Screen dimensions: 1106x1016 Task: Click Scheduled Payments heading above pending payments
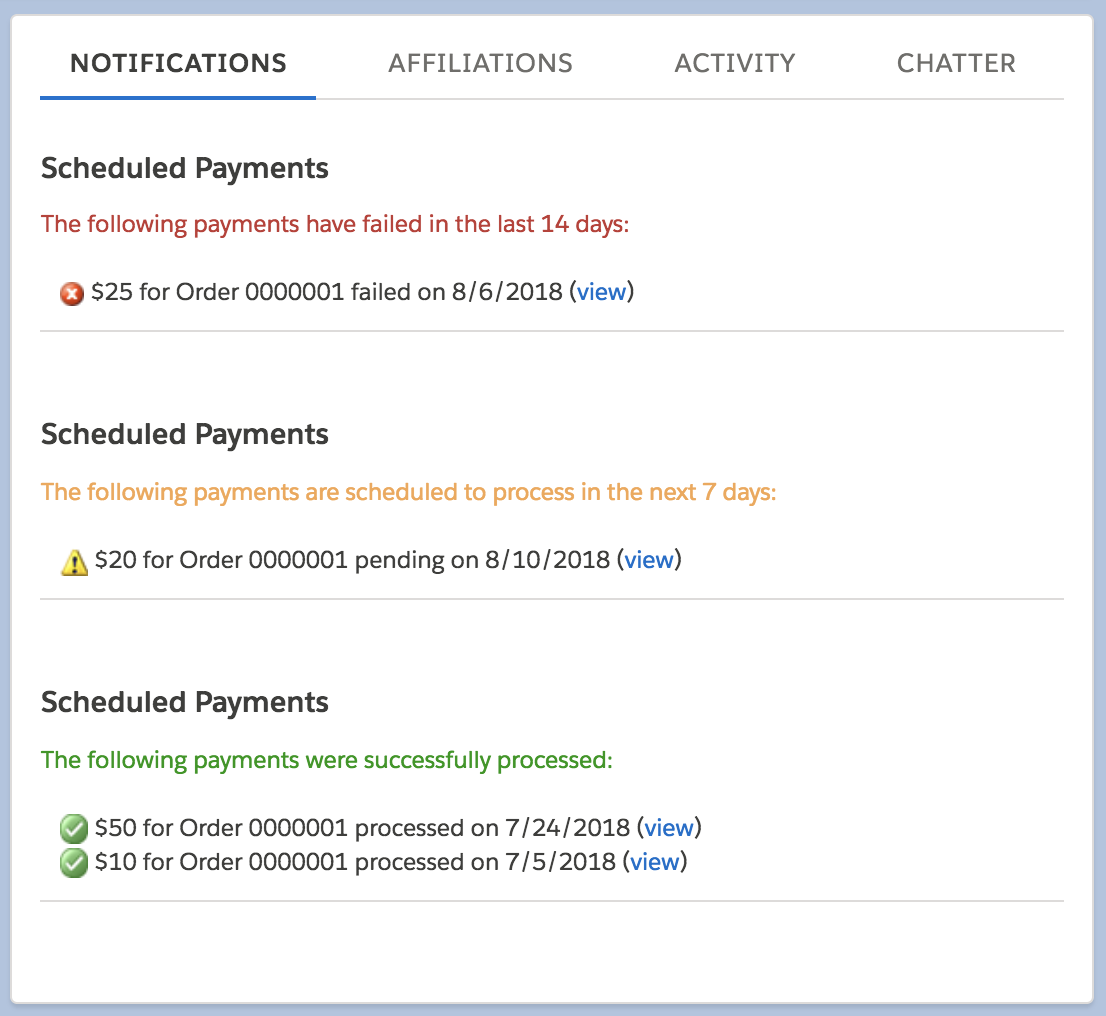(184, 435)
